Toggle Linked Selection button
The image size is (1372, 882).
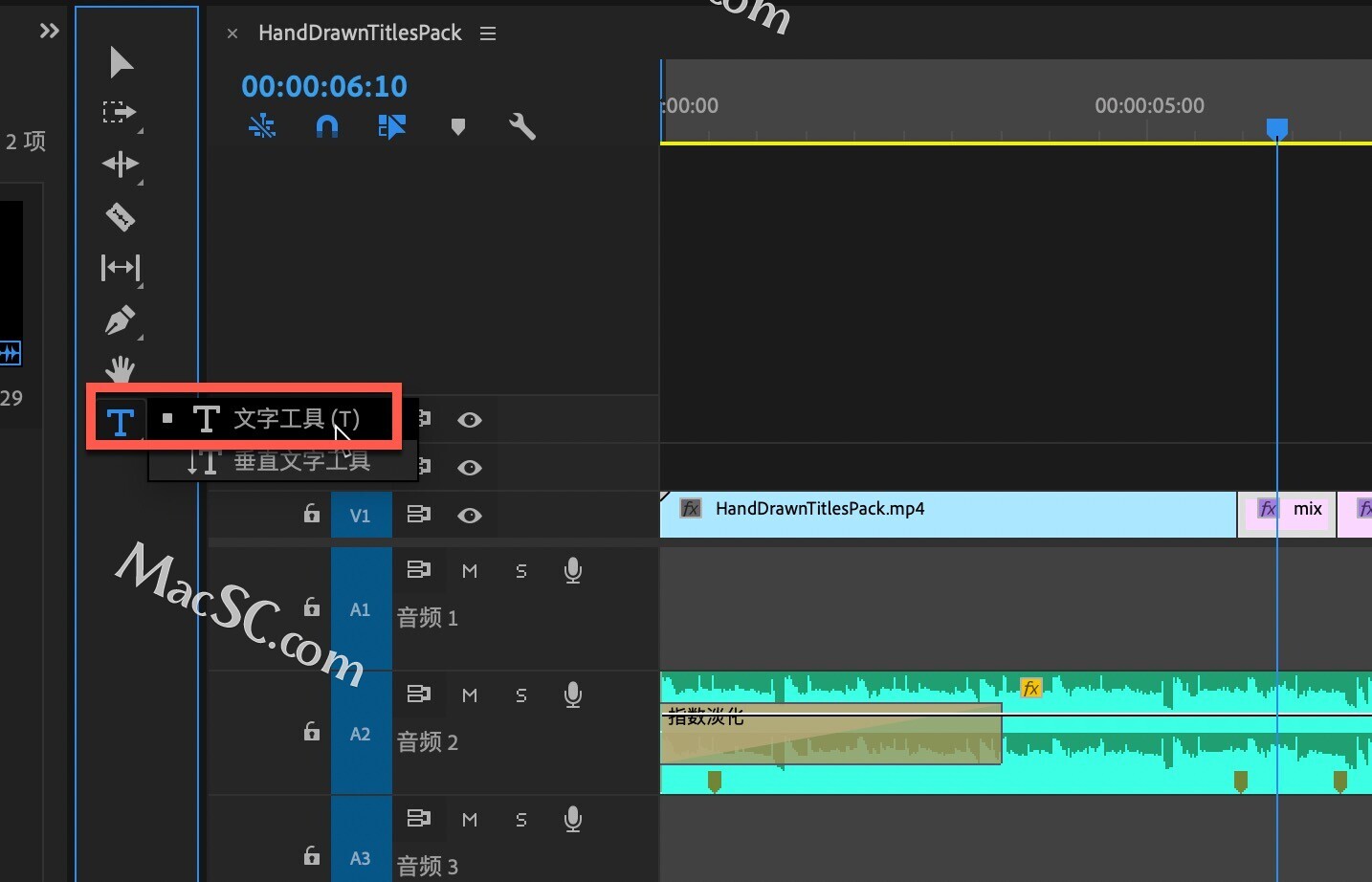[x=392, y=126]
